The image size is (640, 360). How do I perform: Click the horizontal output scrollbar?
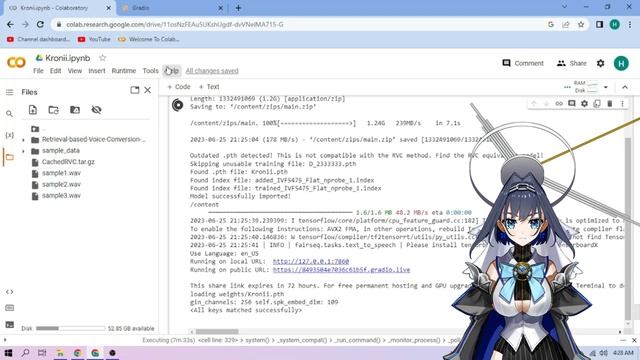click(217, 332)
